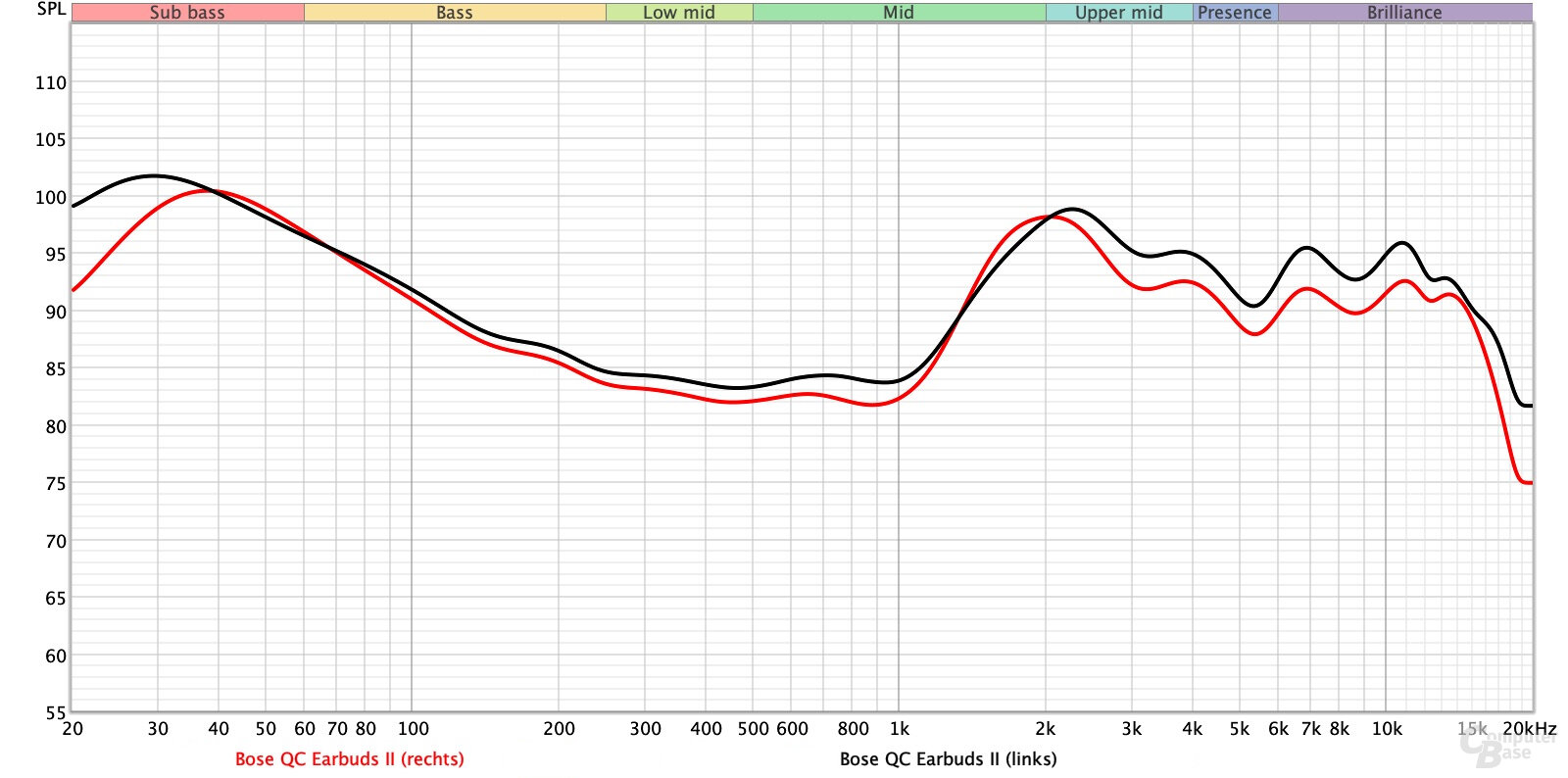
Task: Click the SPL axis label
Action: (51, 10)
